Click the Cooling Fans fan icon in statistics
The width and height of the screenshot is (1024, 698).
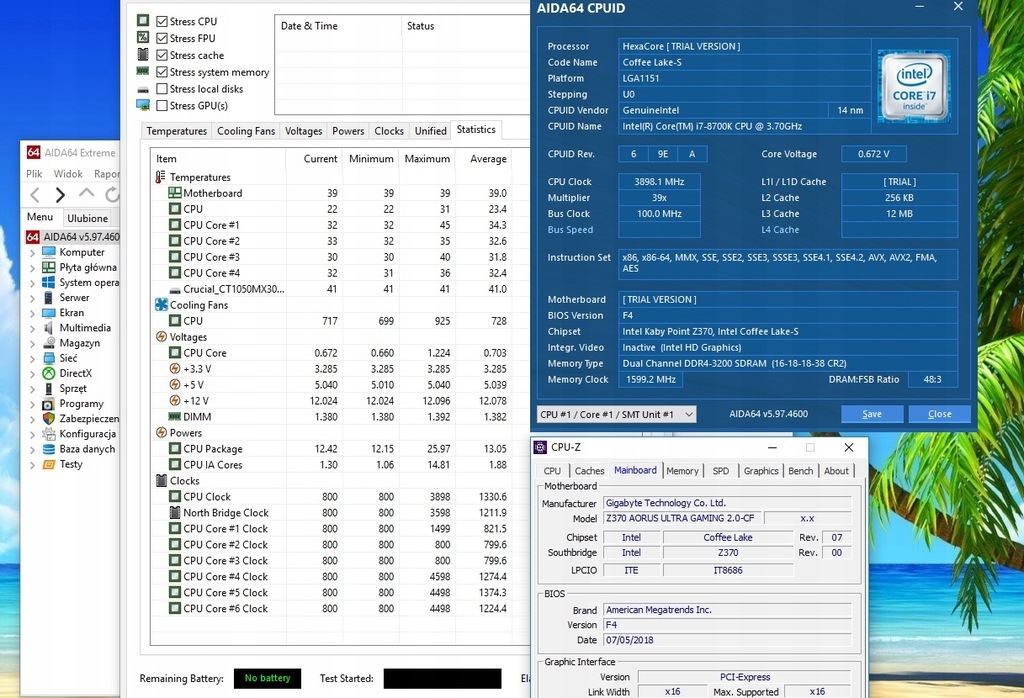click(161, 305)
